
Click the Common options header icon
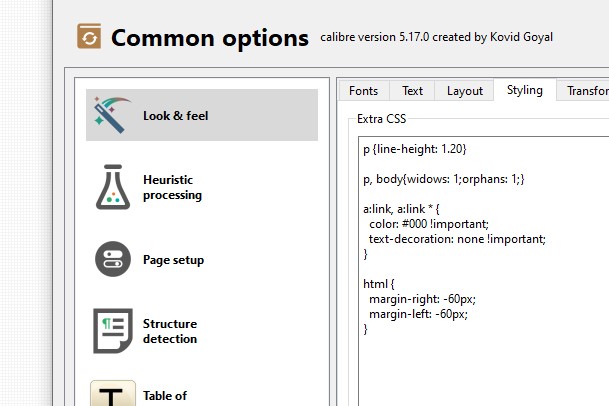(x=90, y=38)
